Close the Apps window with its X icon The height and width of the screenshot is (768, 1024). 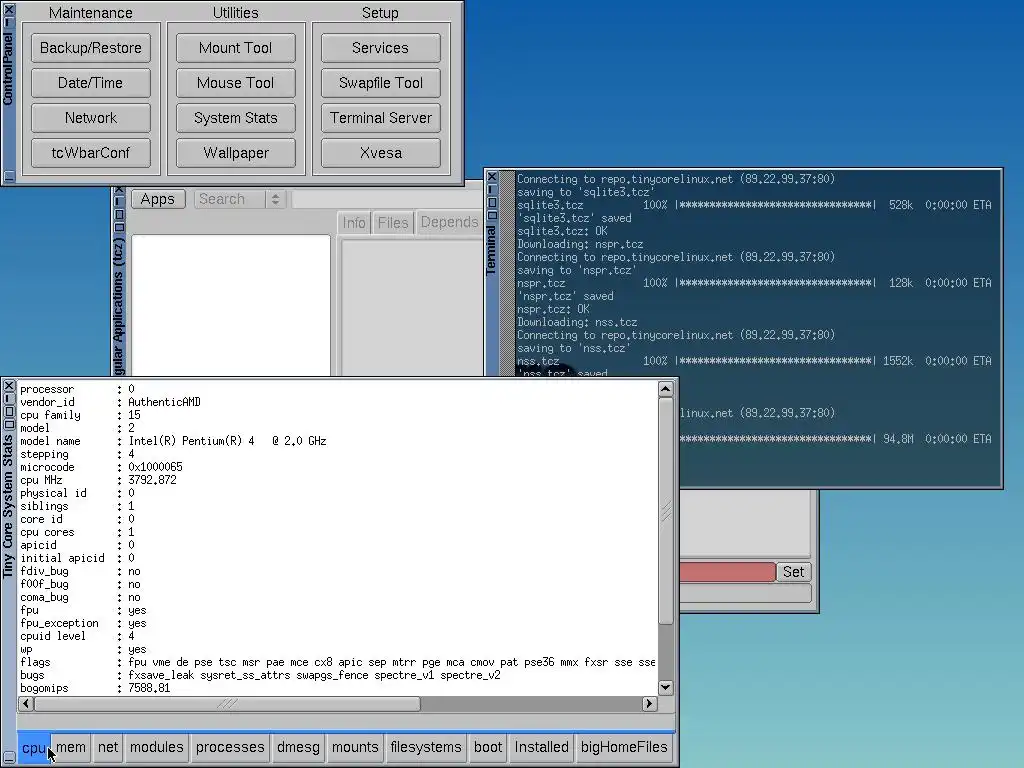coord(119,189)
